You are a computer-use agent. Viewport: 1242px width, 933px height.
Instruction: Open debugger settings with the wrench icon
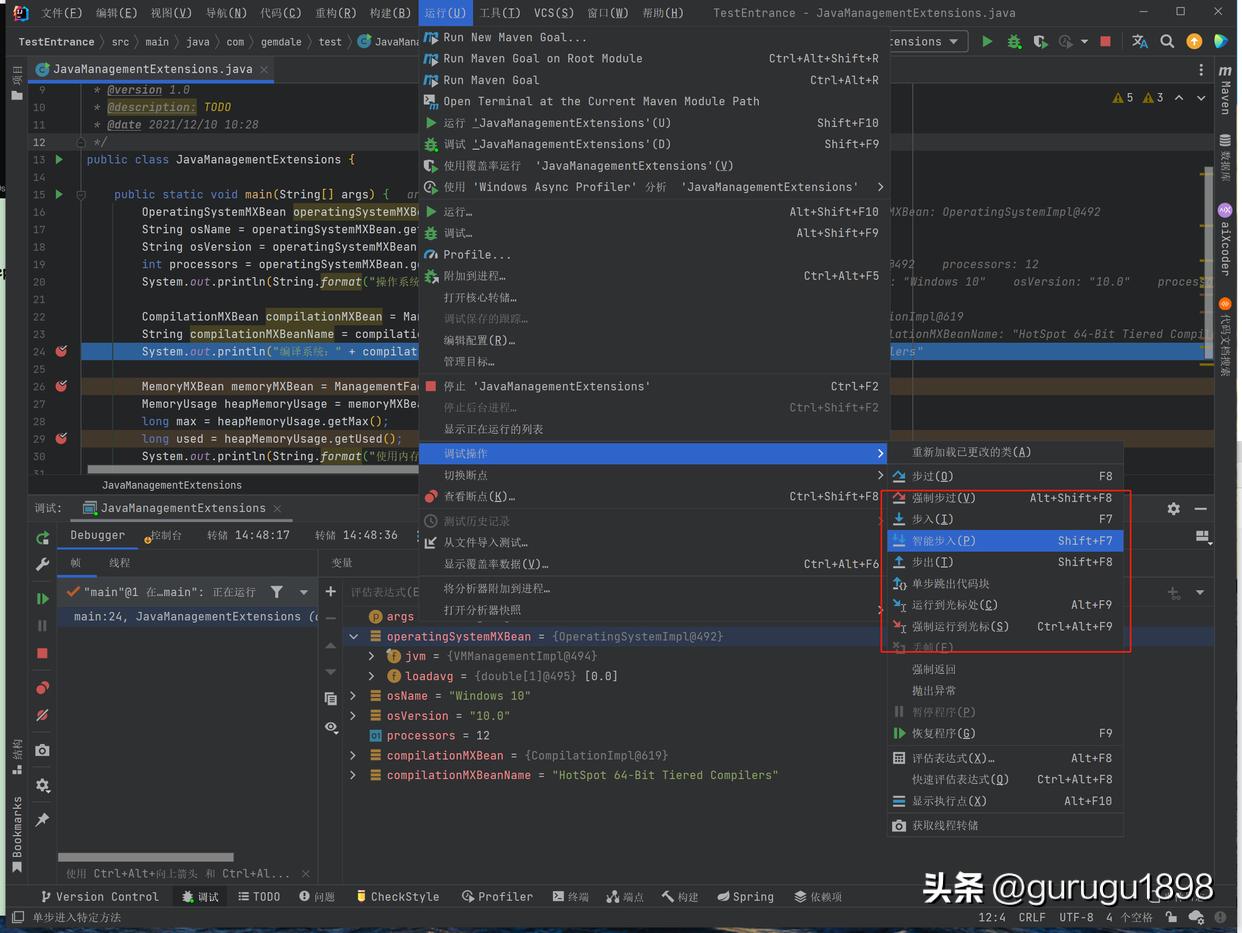point(42,564)
